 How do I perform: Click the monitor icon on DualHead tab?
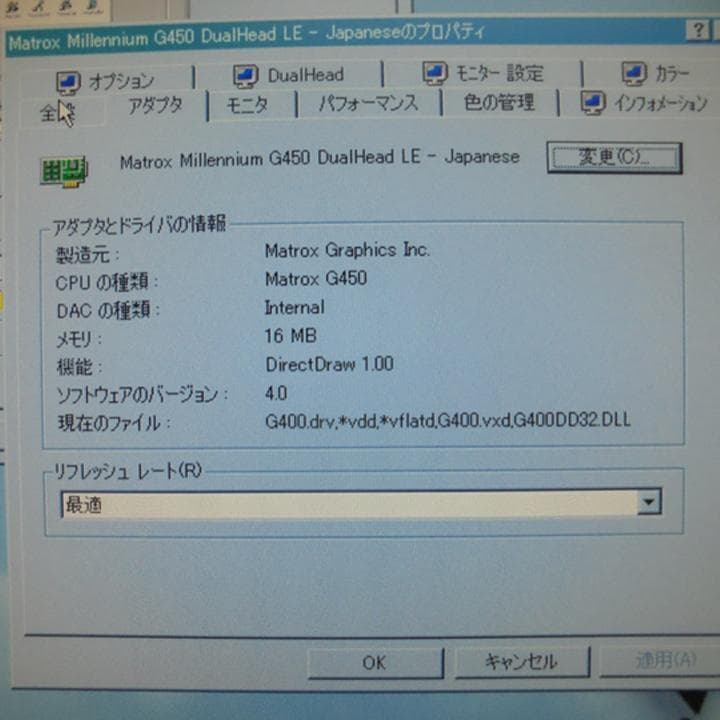(x=245, y=76)
